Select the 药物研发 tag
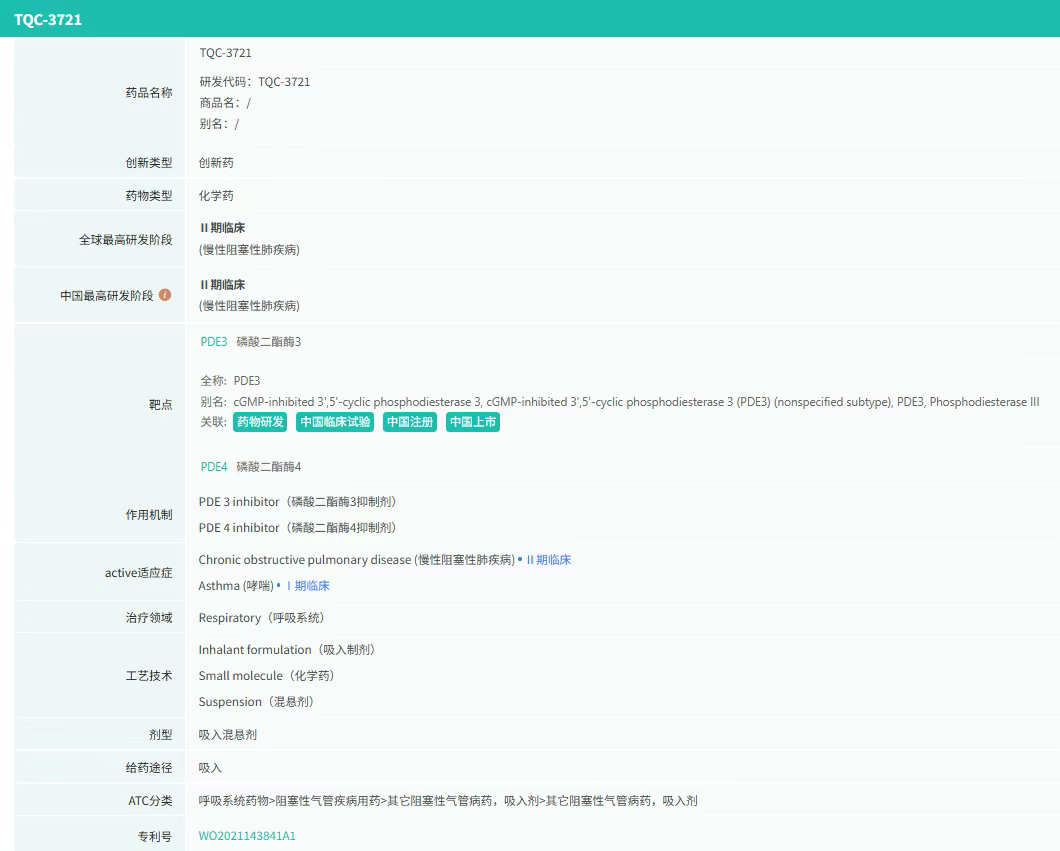Screen dimensions: 1060x851 tap(260, 422)
